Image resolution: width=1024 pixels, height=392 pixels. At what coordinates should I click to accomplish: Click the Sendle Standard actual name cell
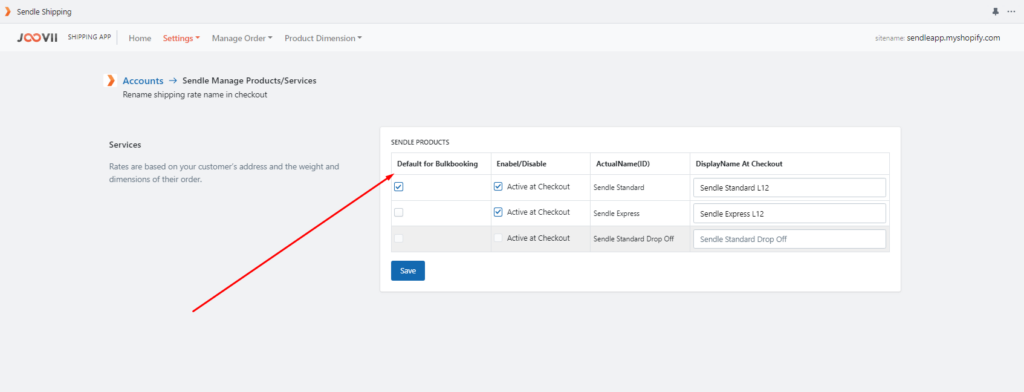tap(618, 188)
